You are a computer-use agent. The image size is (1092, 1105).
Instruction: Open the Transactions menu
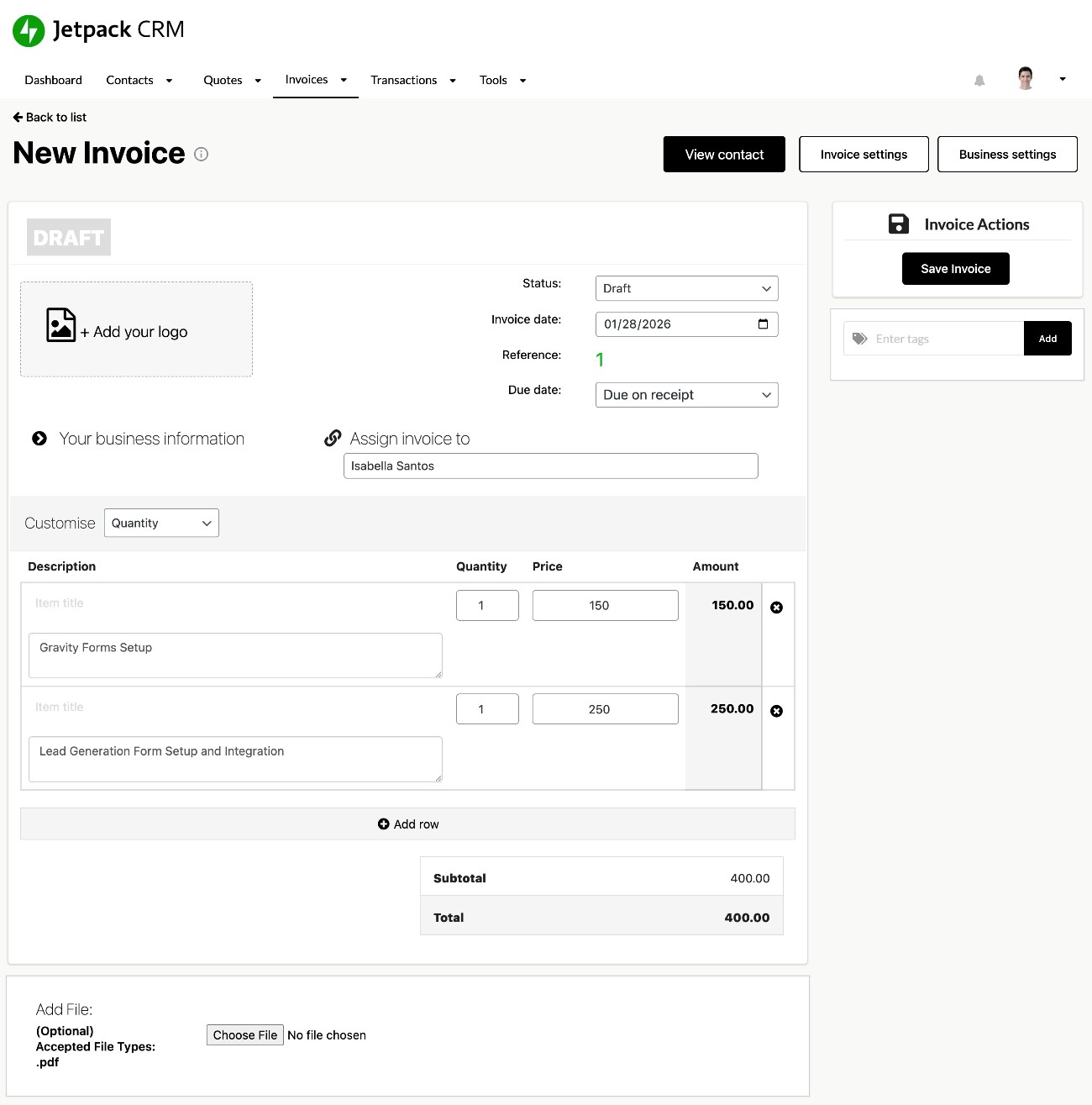coord(404,80)
